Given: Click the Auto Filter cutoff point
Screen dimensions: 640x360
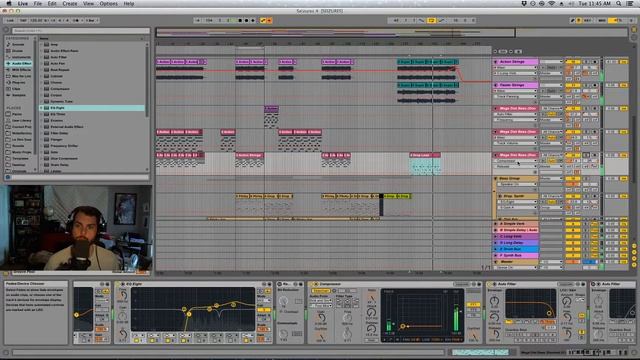Looking at the screenshot, I should click(549, 313).
